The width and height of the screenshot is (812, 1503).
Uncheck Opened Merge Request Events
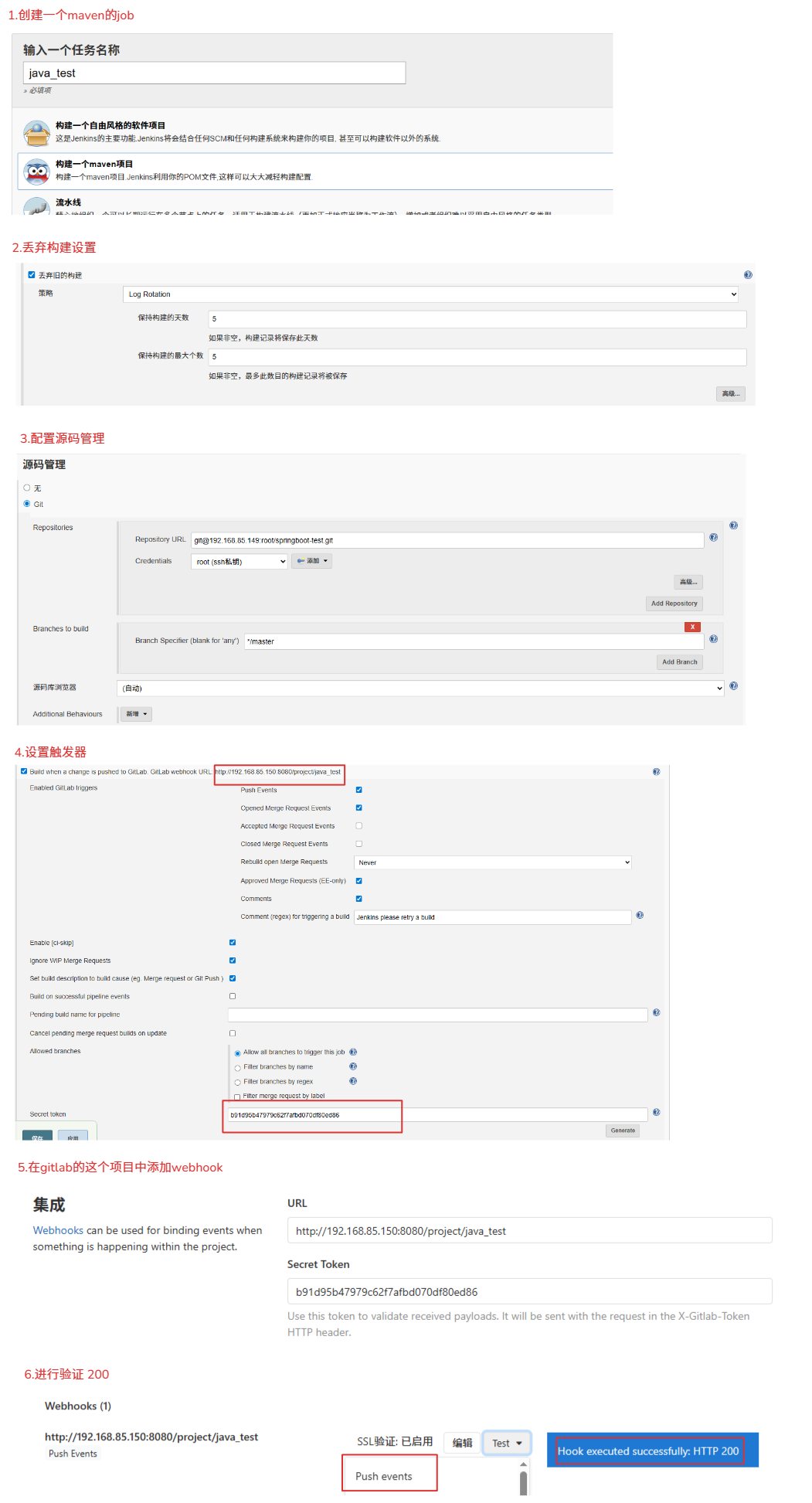point(358,808)
